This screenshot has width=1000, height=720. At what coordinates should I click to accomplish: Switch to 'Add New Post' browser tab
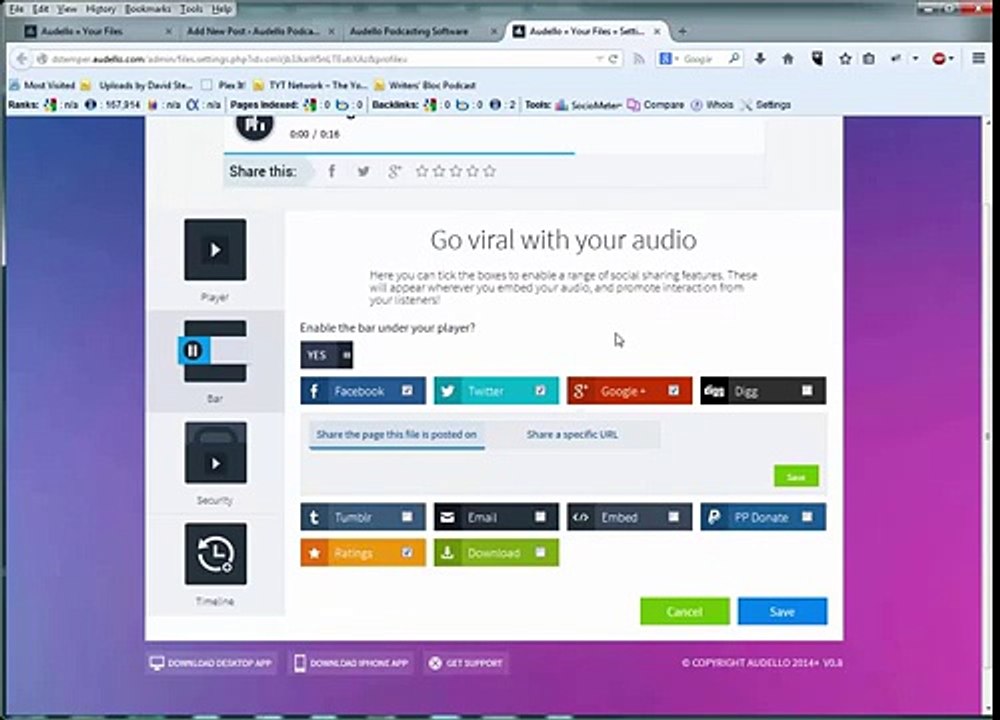(x=258, y=31)
